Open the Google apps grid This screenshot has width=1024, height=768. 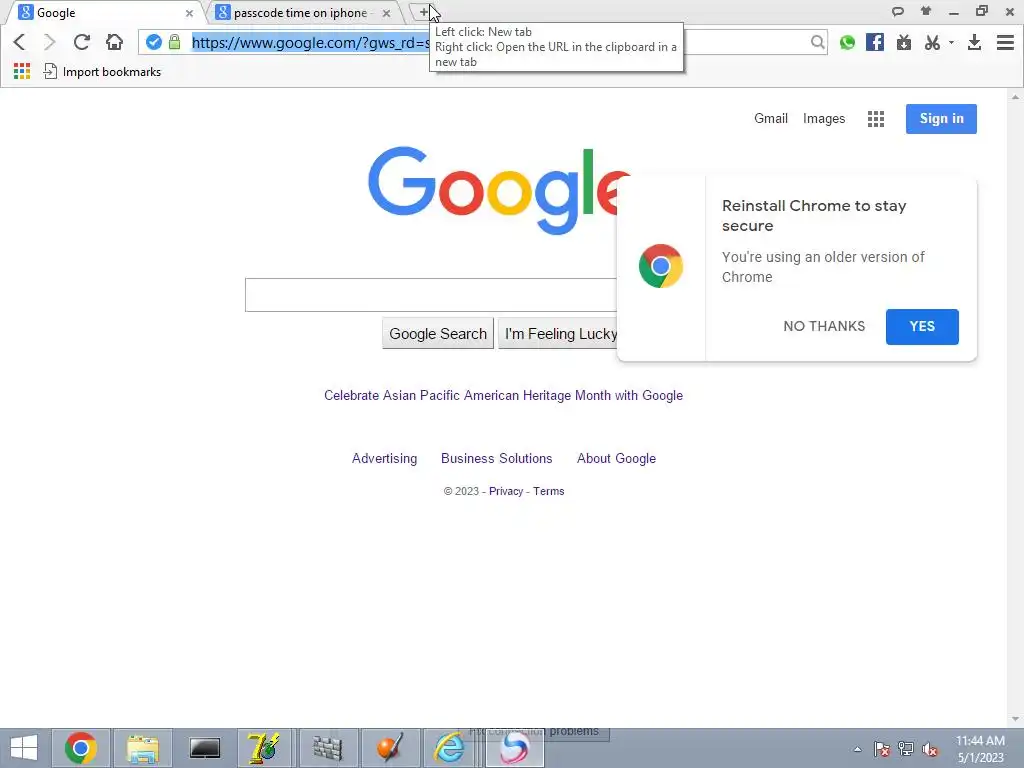click(876, 119)
